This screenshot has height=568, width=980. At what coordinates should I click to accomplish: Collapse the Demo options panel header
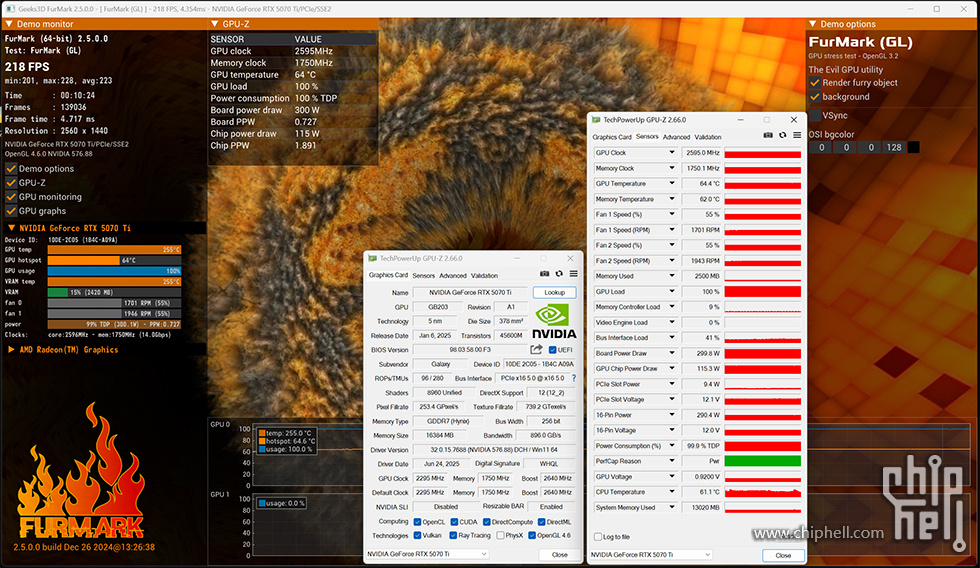point(812,24)
